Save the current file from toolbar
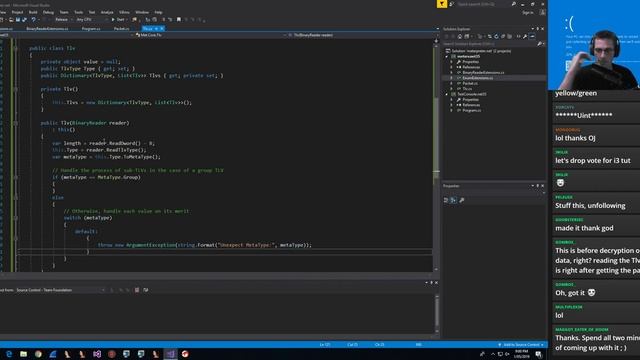The height and width of the screenshot is (360, 640). click(x=18, y=20)
